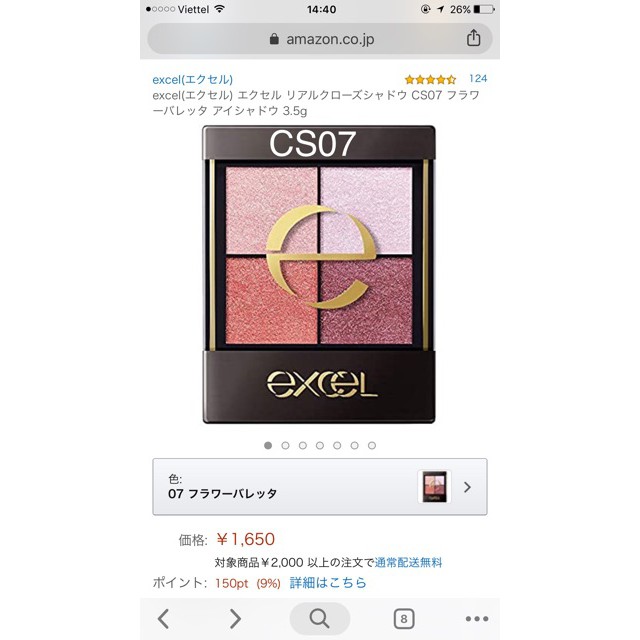Go back with the left arrow

point(163,619)
